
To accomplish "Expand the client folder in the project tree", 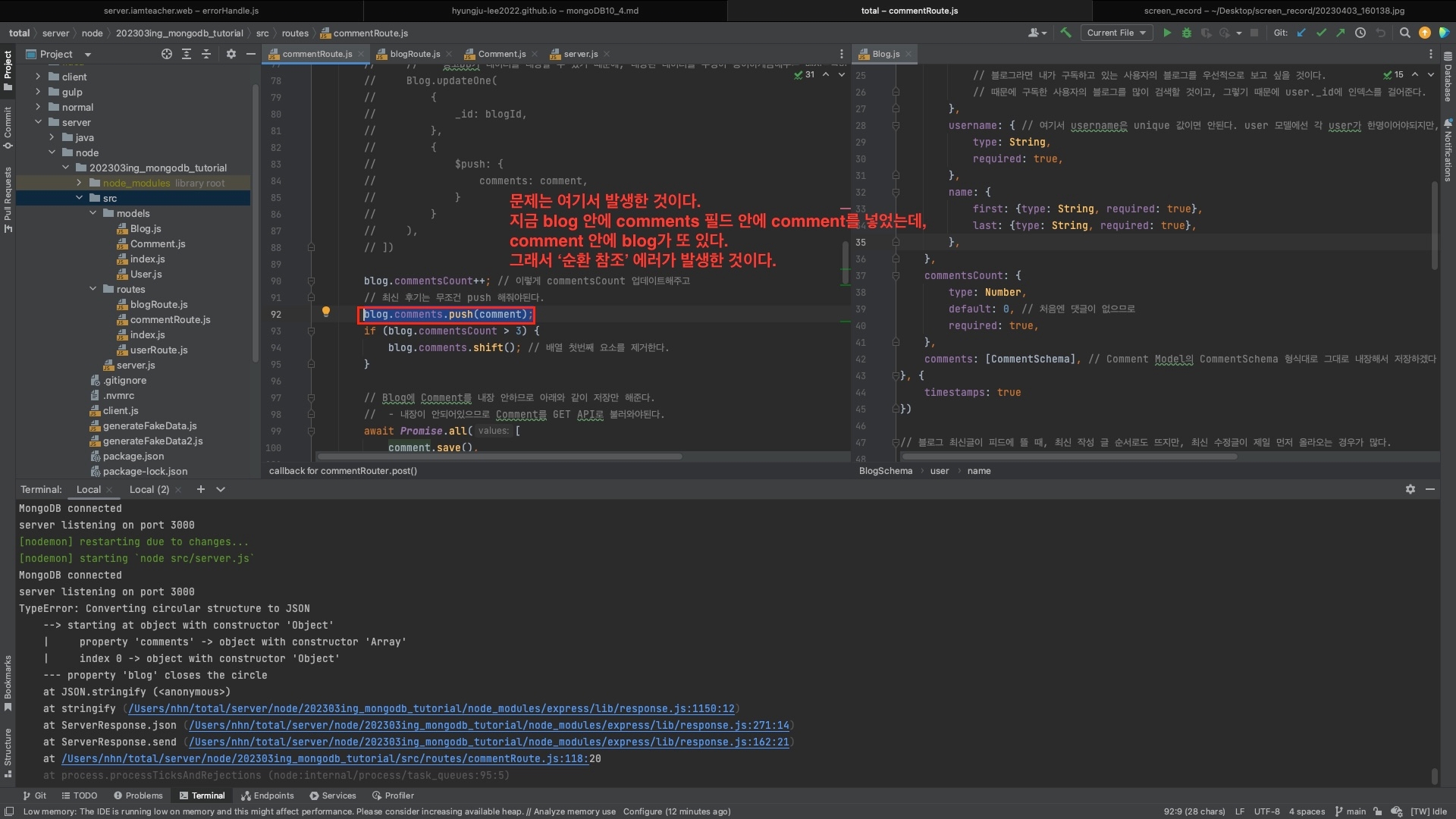I will (38, 77).
